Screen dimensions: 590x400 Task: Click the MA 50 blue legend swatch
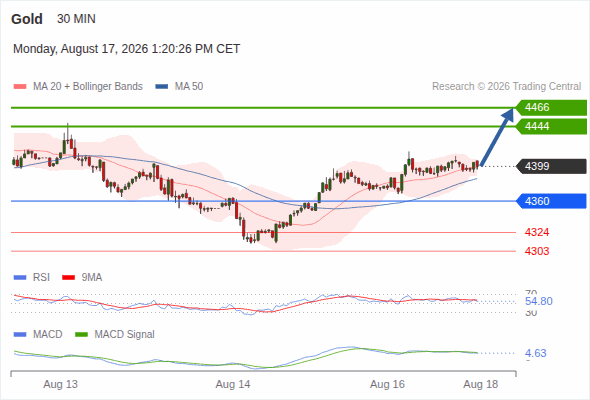coord(162,87)
